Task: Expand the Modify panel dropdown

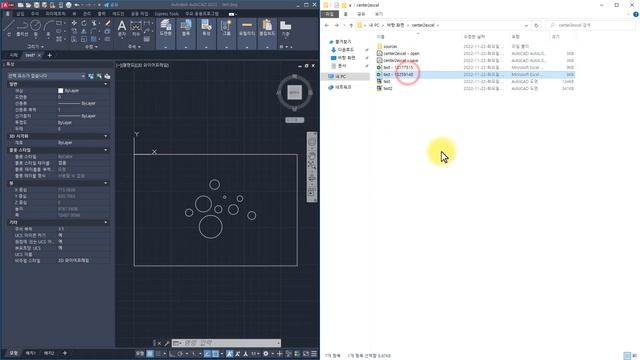Action: (x=91, y=47)
